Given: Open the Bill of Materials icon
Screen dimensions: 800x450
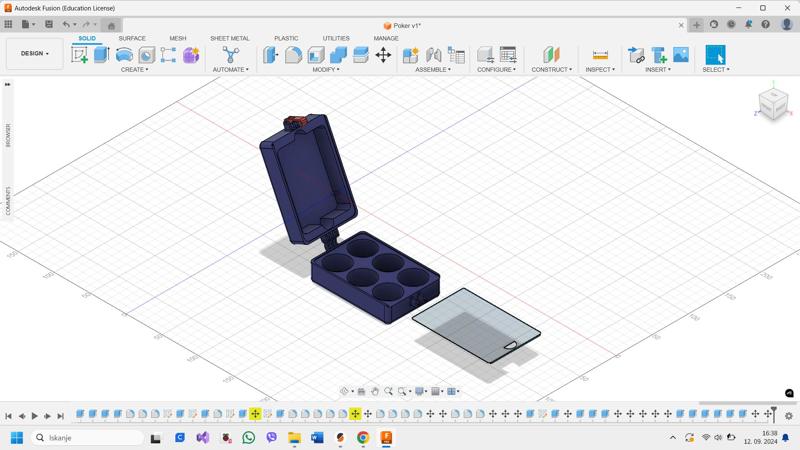Looking at the screenshot, I should point(456,55).
